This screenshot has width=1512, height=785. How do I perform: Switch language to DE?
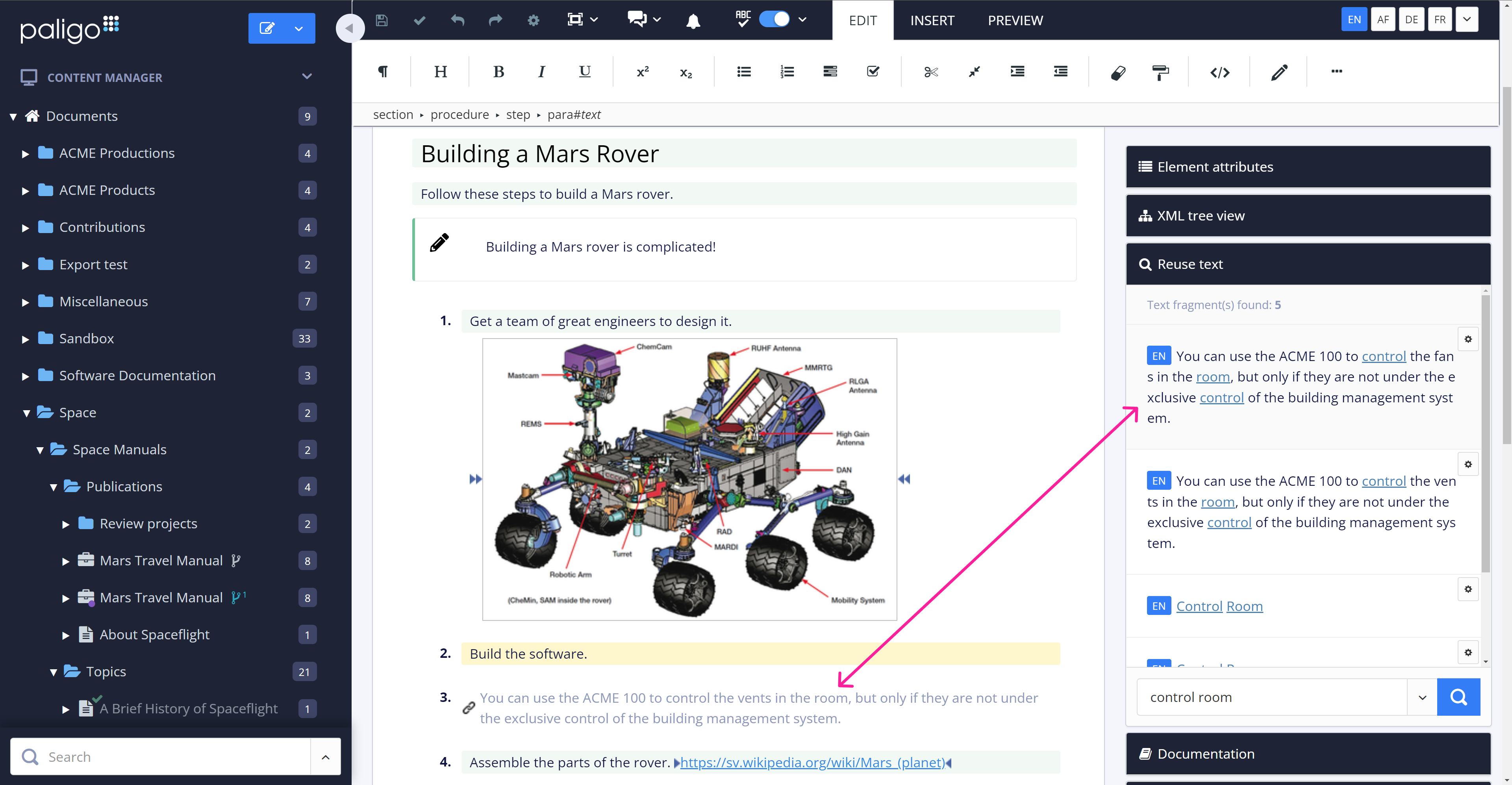[x=1411, y=19]
